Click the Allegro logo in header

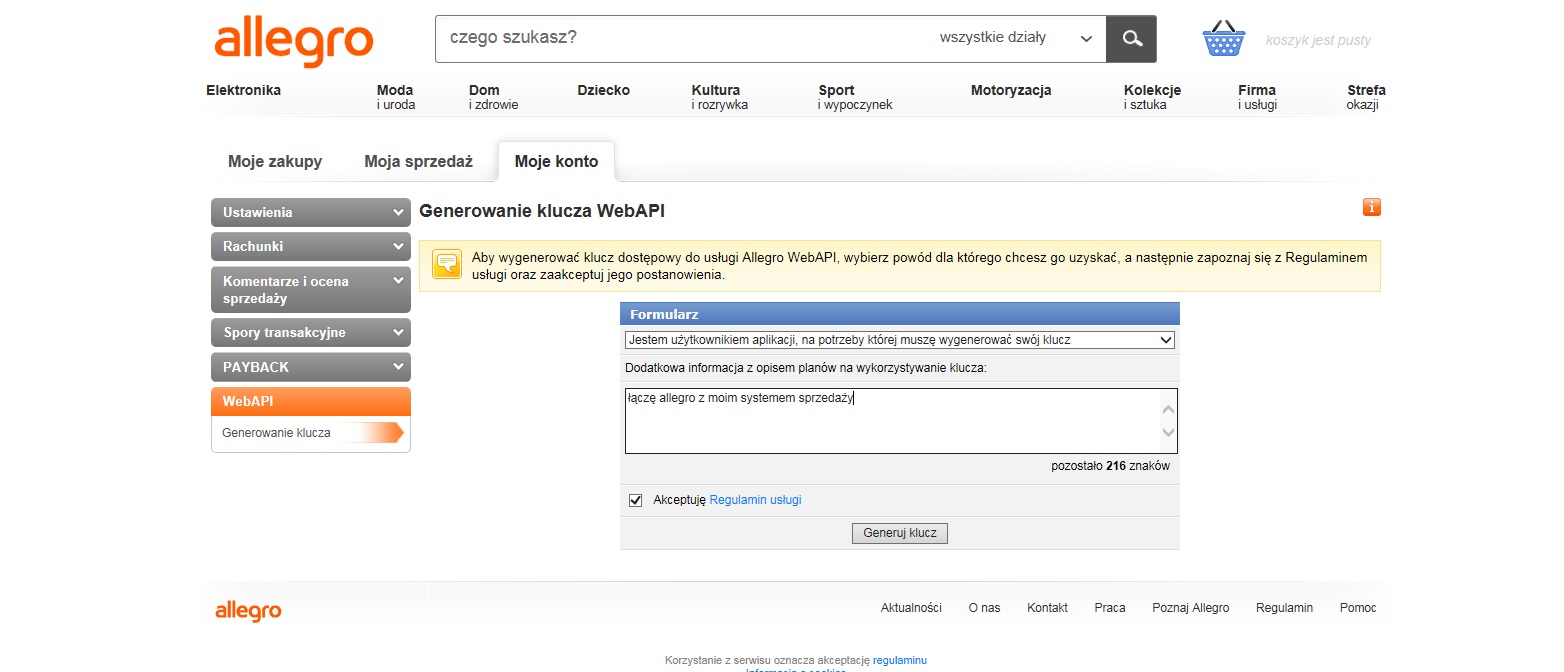point(293,40)
